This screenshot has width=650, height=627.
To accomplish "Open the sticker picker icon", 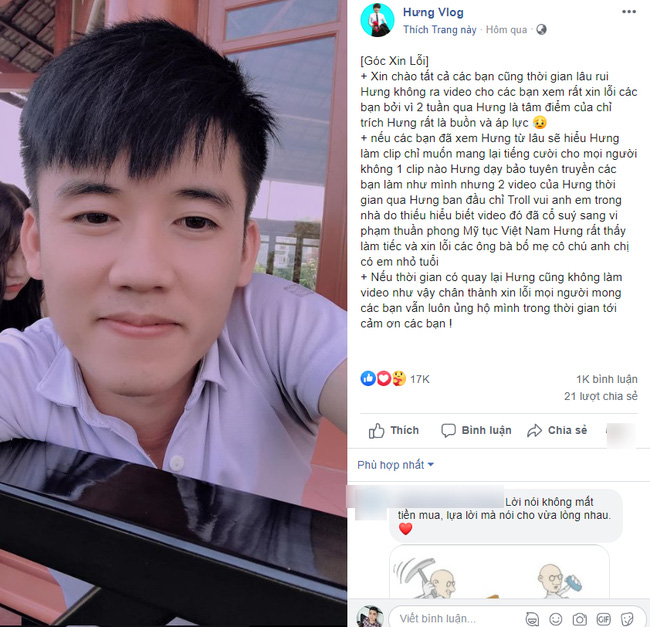I will pyautogui.click(x=627, y=619).
